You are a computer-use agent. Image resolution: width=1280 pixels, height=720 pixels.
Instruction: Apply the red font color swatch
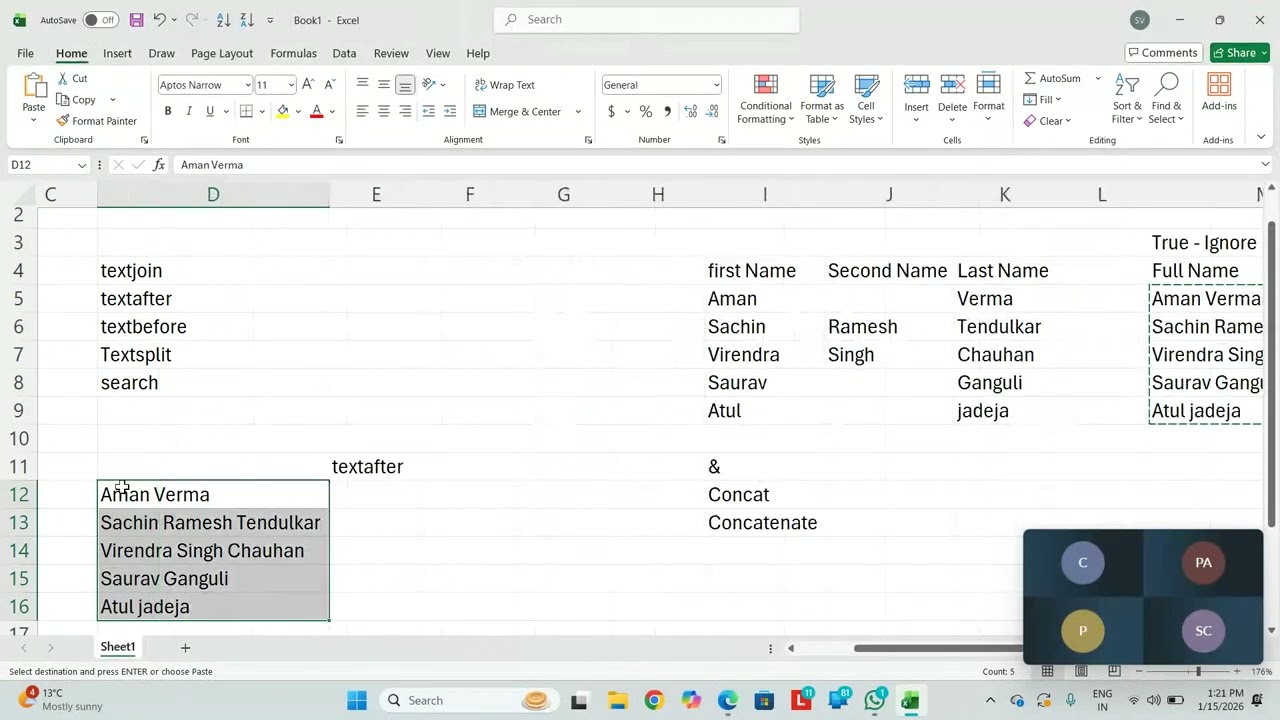[317, 111]
